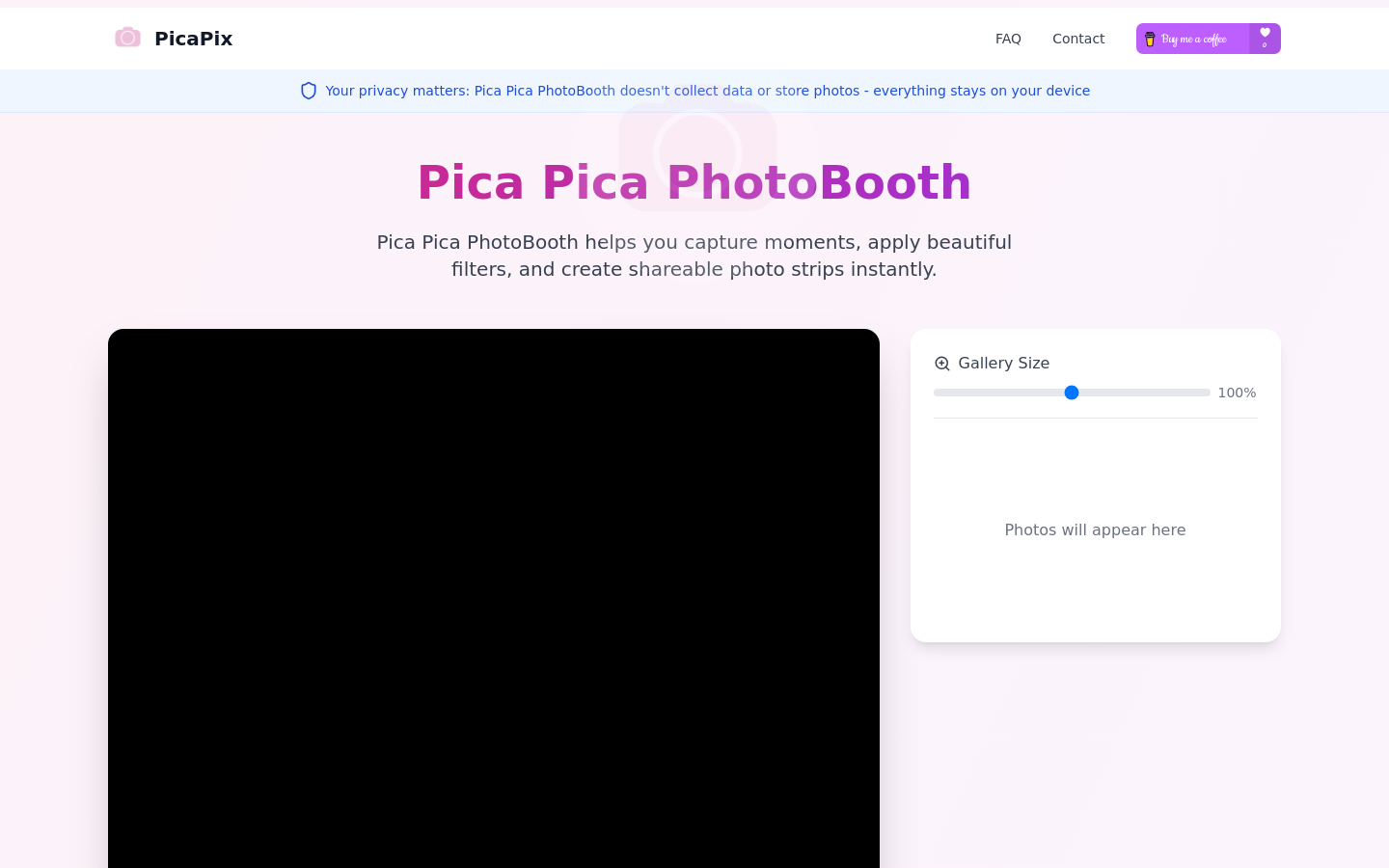Click the 100% gallery size value

pyautogui.click(x=1237, y=393)
